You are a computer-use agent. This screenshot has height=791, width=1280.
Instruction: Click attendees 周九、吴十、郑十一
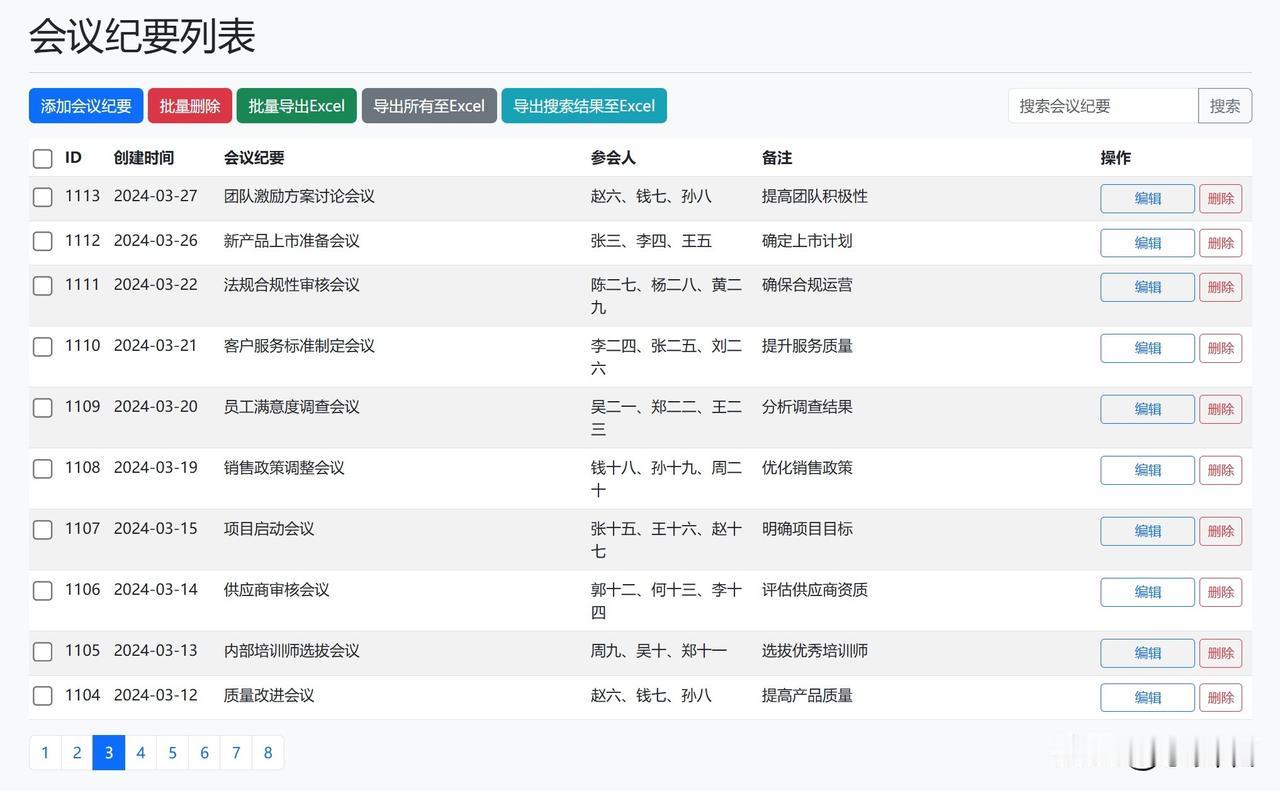coord(659,651)
